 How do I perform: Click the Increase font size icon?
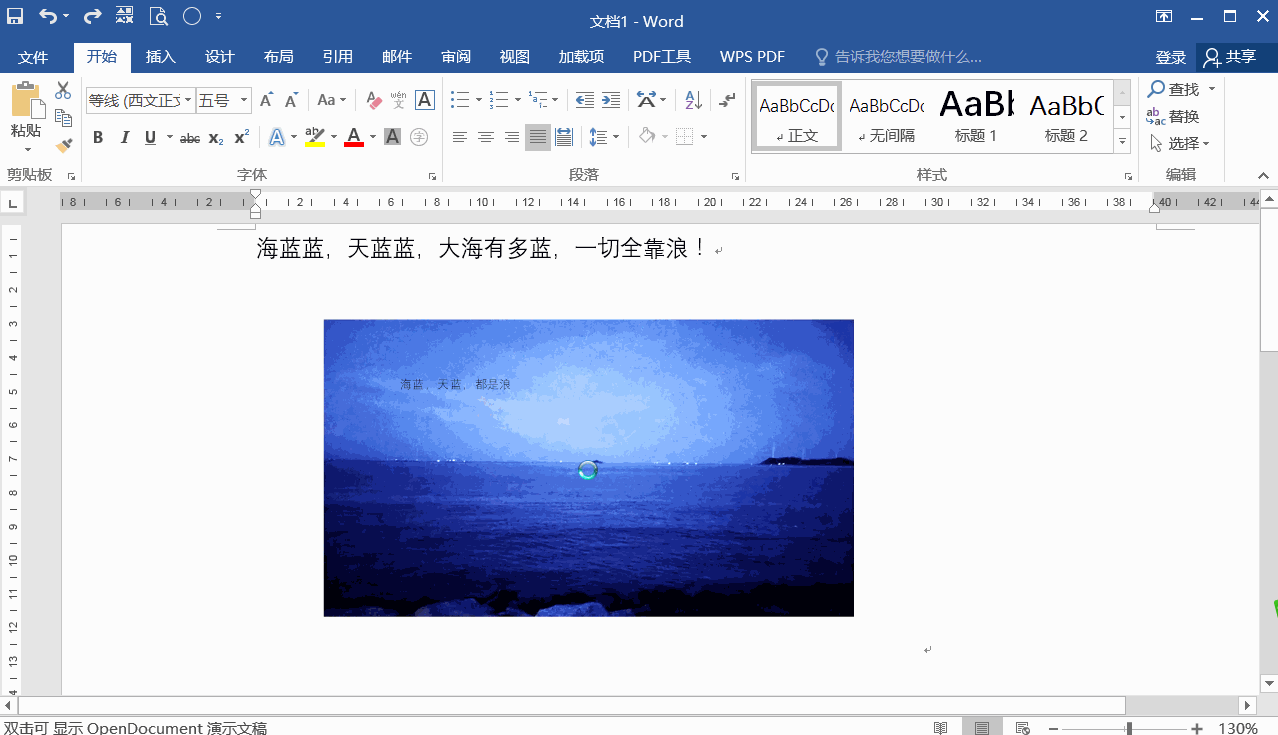266,100
